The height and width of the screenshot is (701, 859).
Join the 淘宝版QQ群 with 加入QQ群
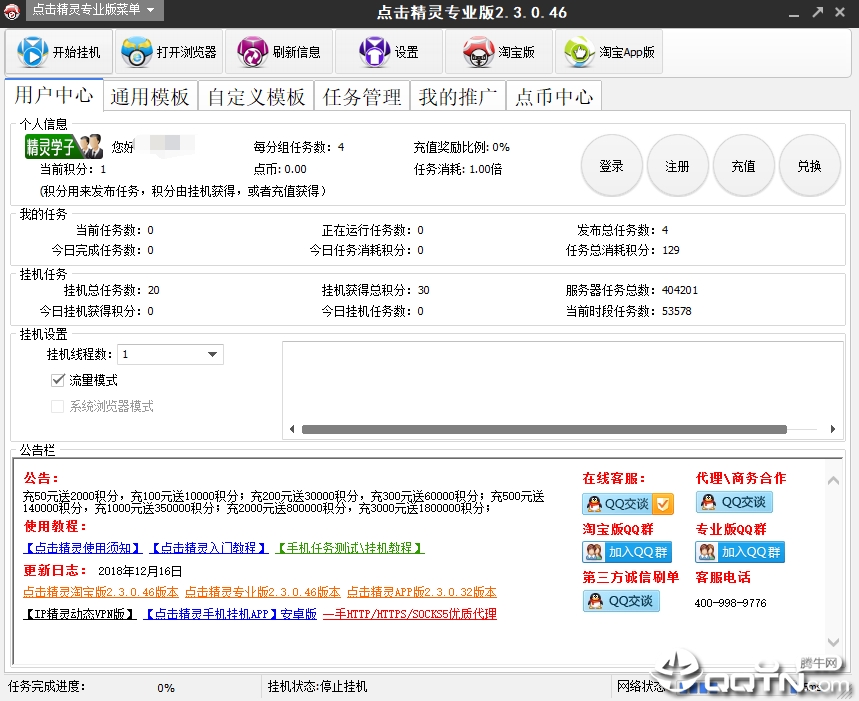tap(627, 552)
